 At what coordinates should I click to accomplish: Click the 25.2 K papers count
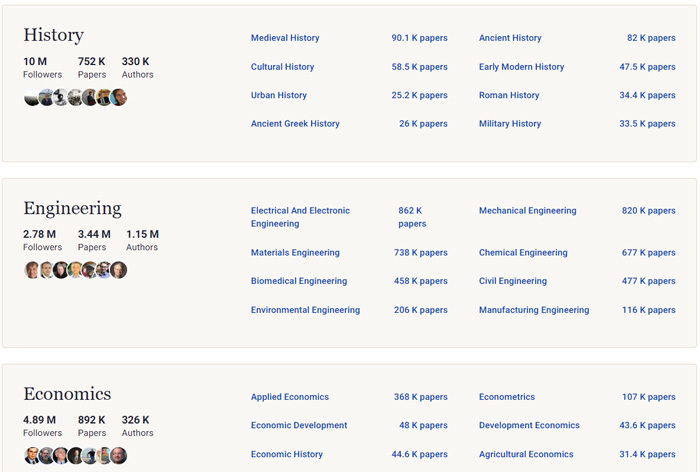[419, 95]
